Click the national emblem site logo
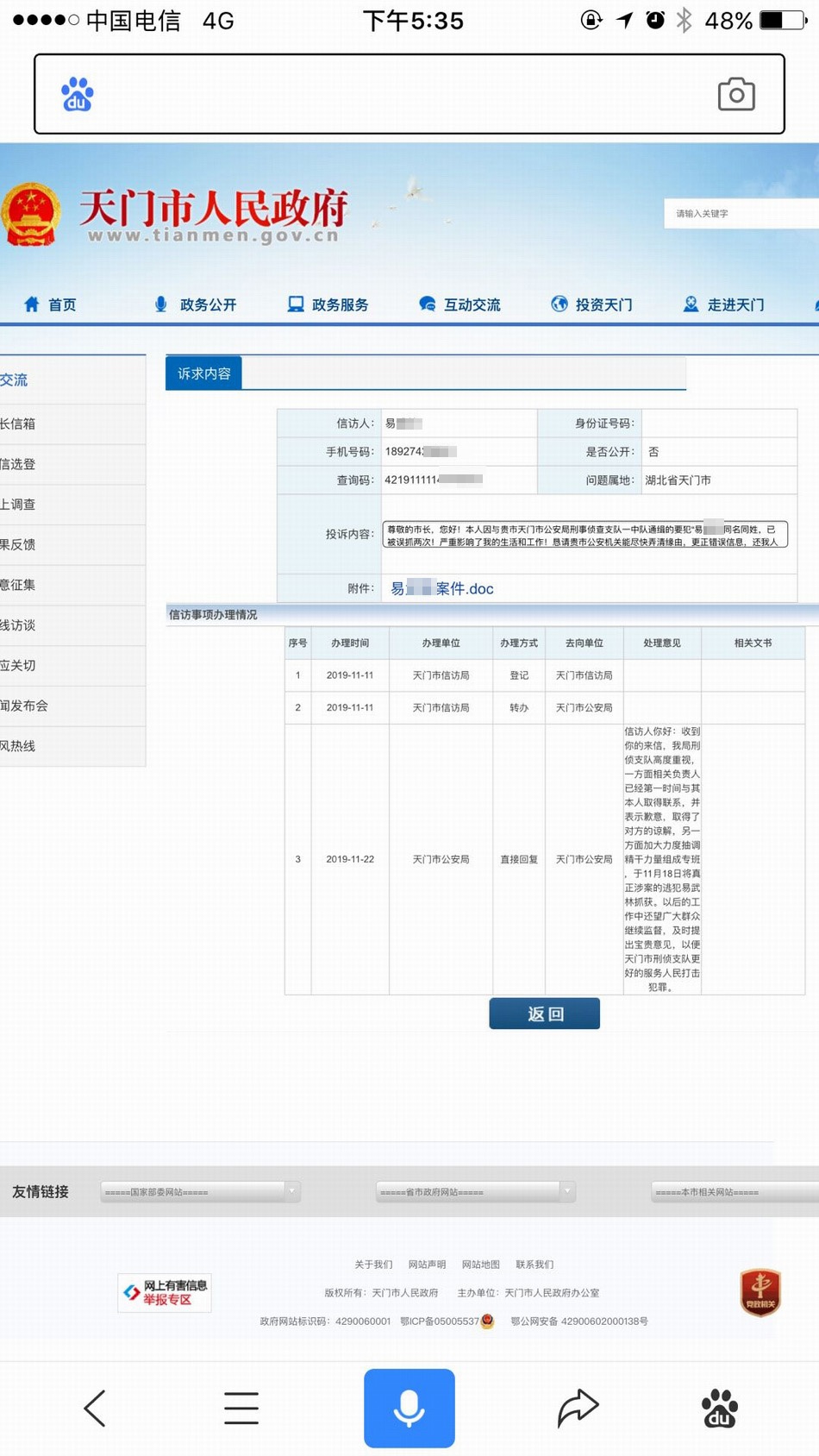This screenshot has width=819, height=1456. [x=31, y=214]
